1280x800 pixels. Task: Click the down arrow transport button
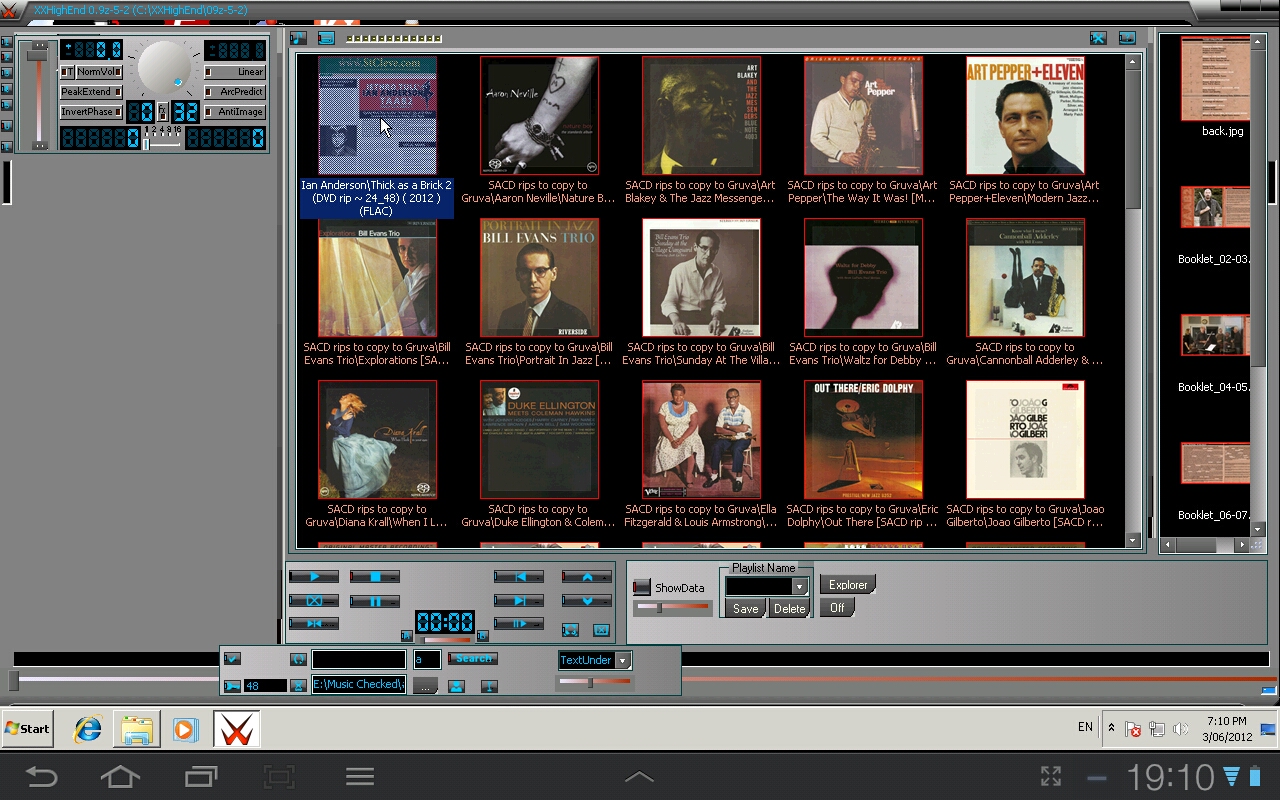tap(587, 601)
